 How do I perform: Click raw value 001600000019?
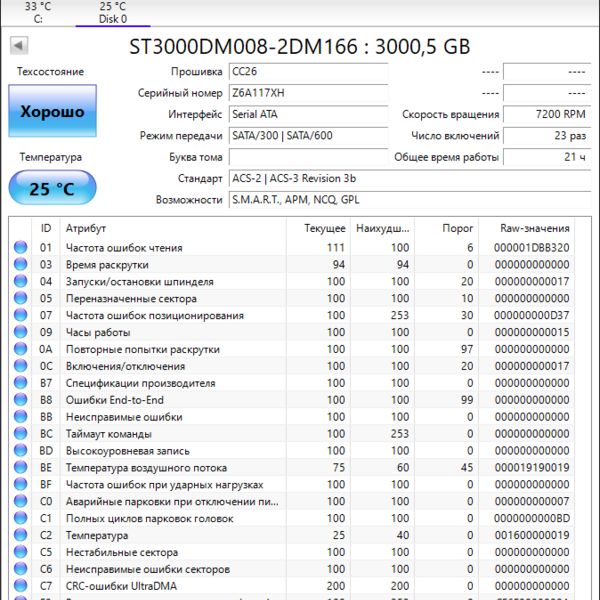(x=532, y=535)
